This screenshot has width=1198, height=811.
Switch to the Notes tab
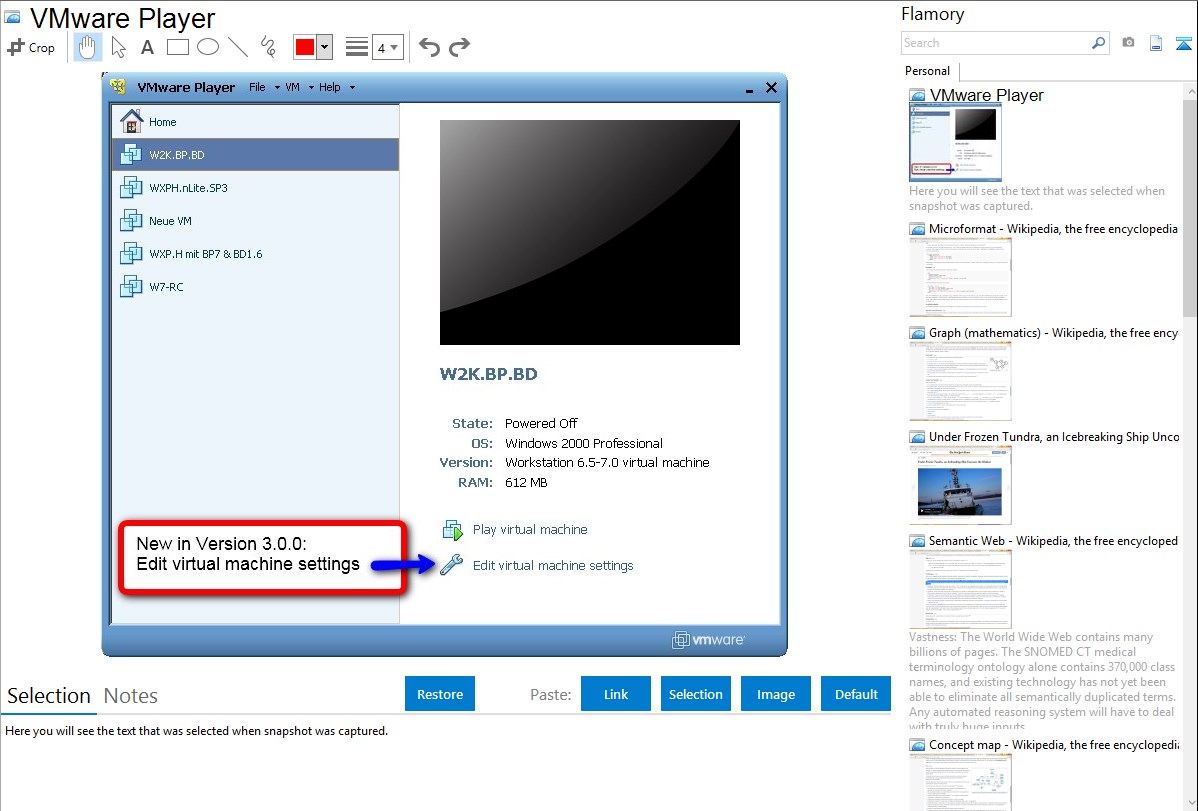click(131, 696)
